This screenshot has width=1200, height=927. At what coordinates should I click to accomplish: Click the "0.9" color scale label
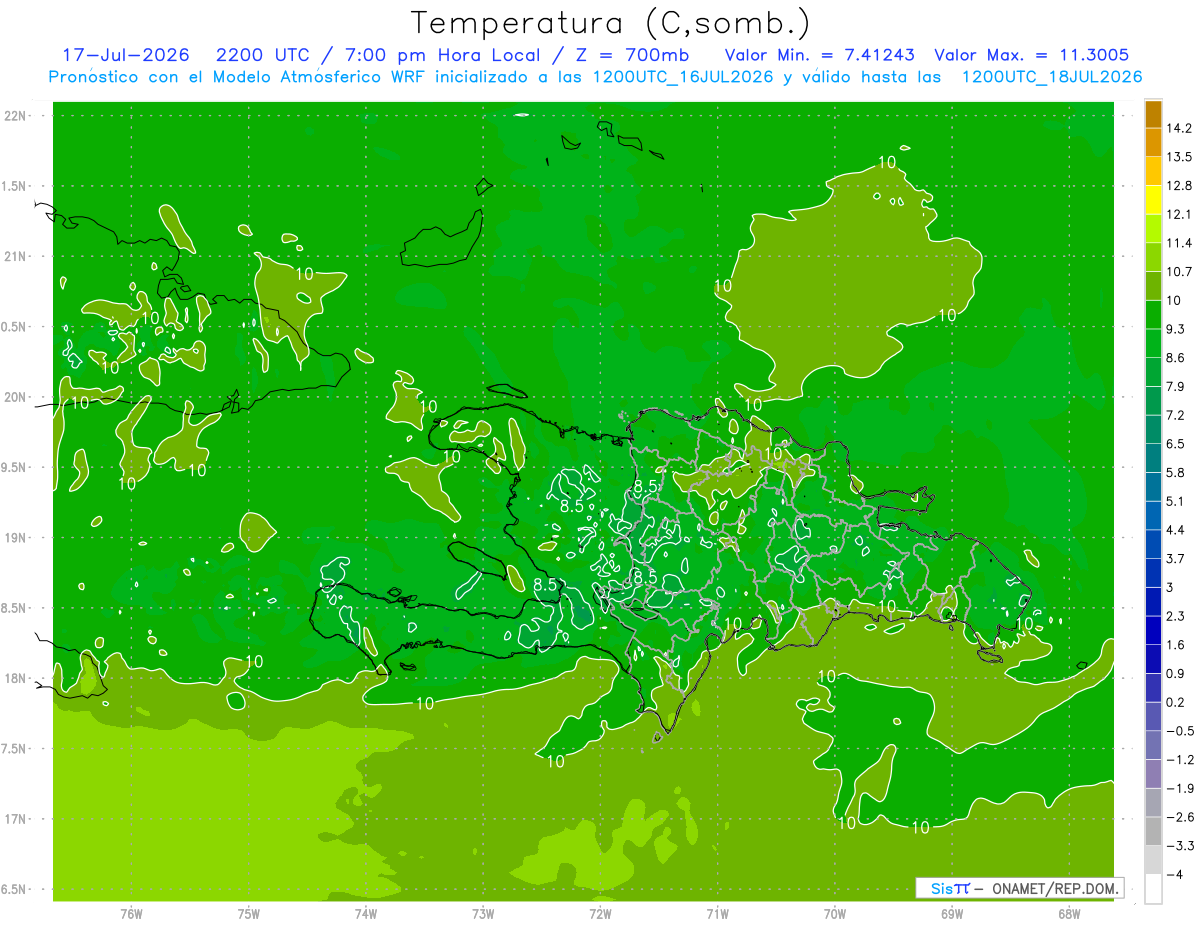tap(1177, 673)
